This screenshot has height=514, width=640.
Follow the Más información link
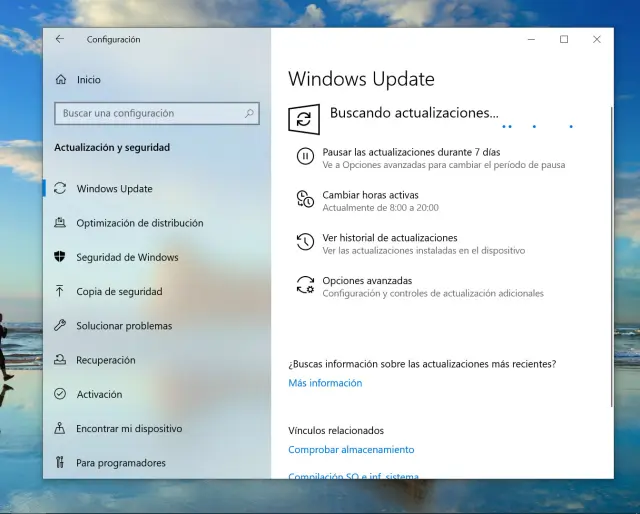tap(325, 383)
